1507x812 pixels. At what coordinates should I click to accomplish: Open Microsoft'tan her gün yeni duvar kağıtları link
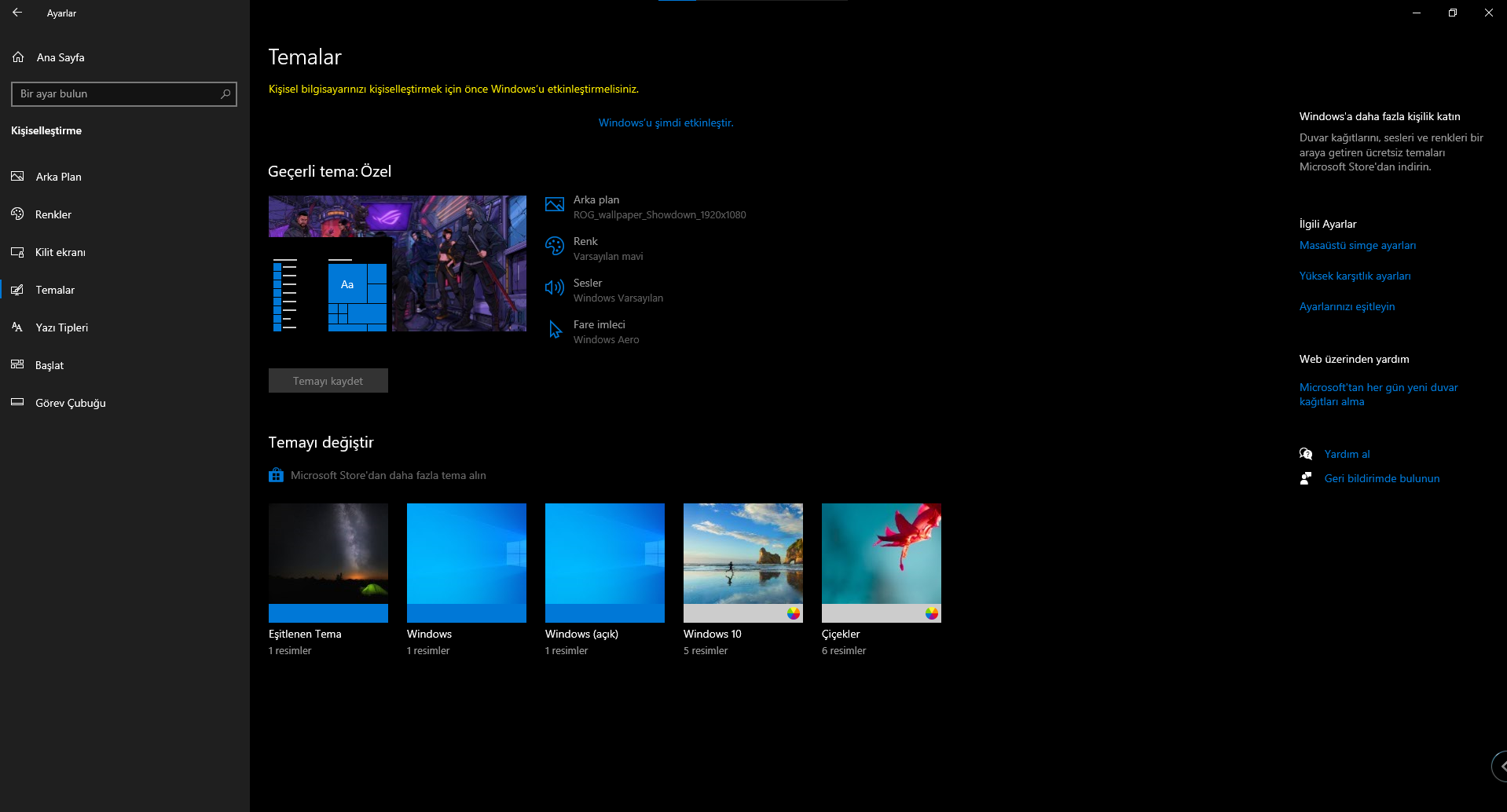(1378, 394)
